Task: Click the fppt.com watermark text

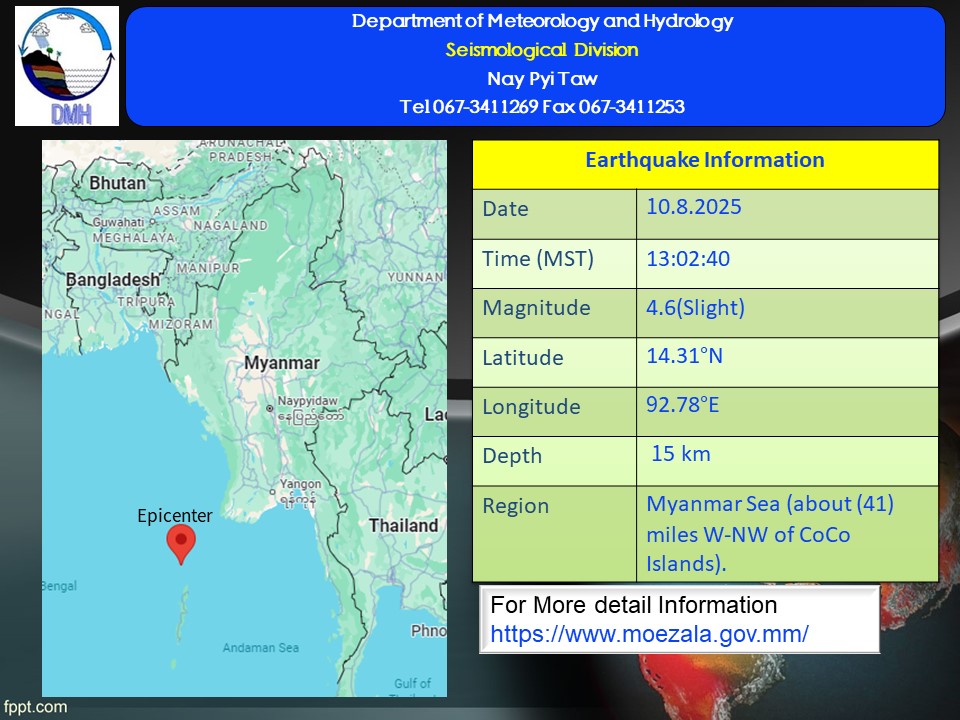Action: (35, 707)
